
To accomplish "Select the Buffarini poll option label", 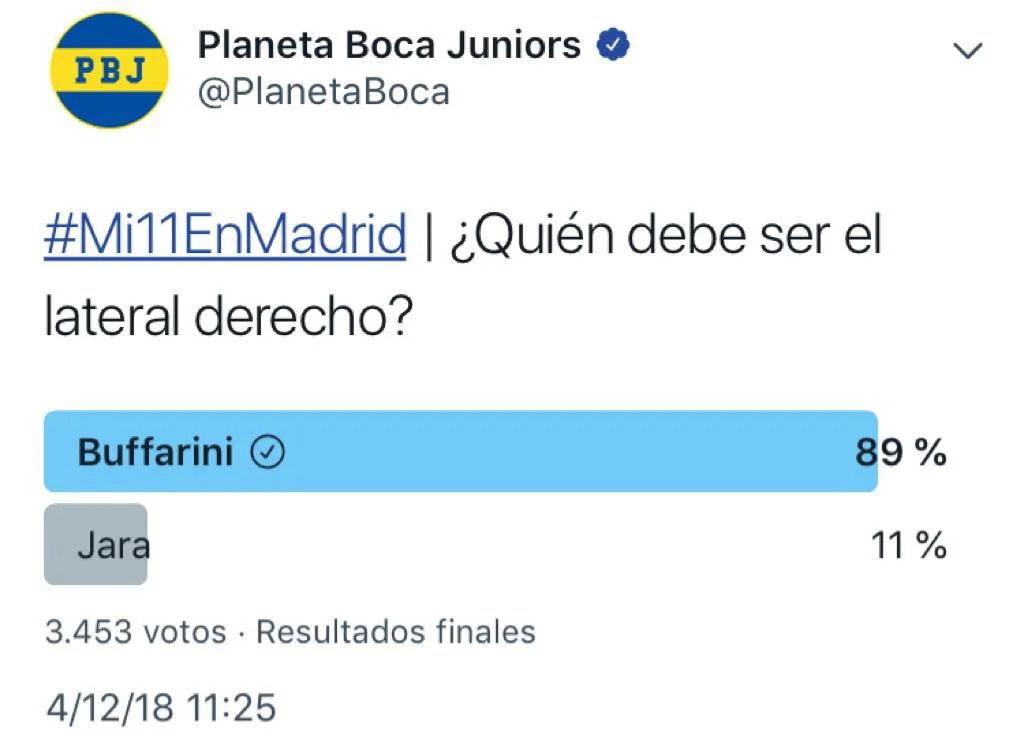I will (x=155, y=453).
